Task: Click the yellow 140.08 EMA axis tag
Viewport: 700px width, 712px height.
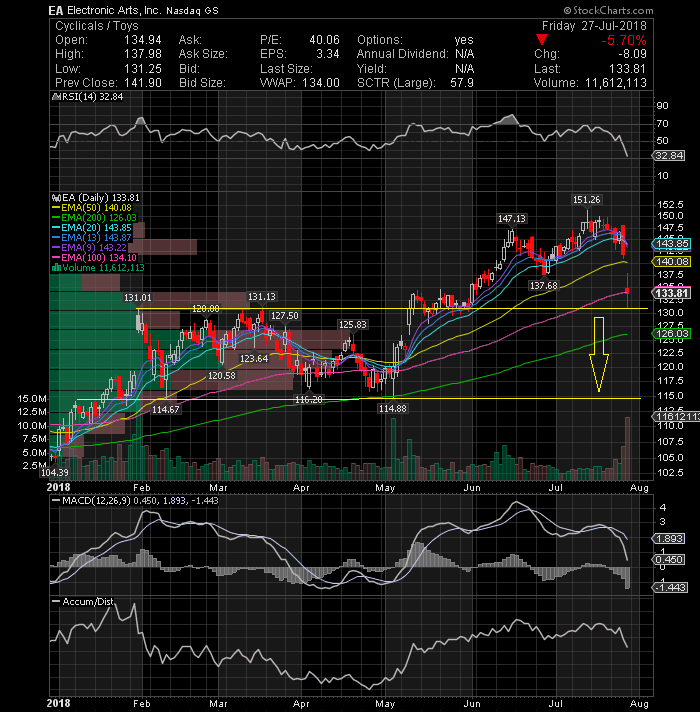Action: [x=671, y=262]
